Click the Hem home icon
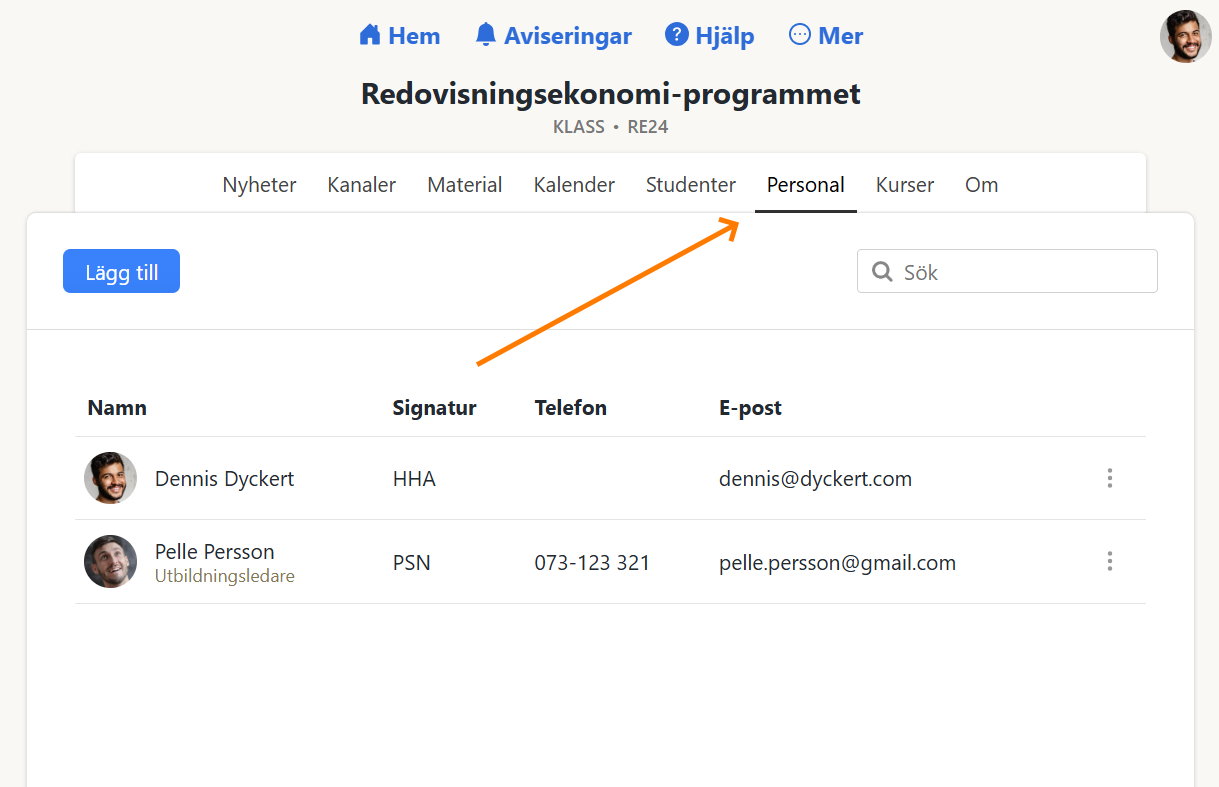 [370, 36]
